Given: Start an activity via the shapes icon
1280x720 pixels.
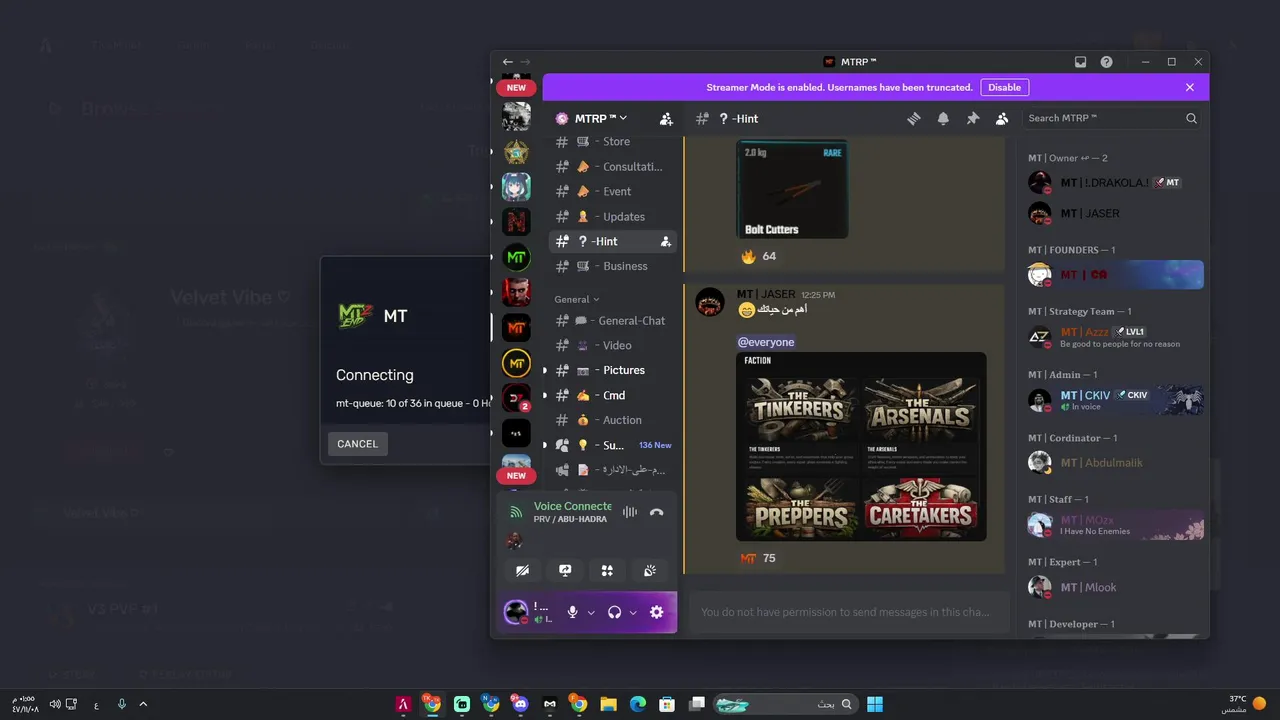Looking at the screenshot, I should point(607,570).
